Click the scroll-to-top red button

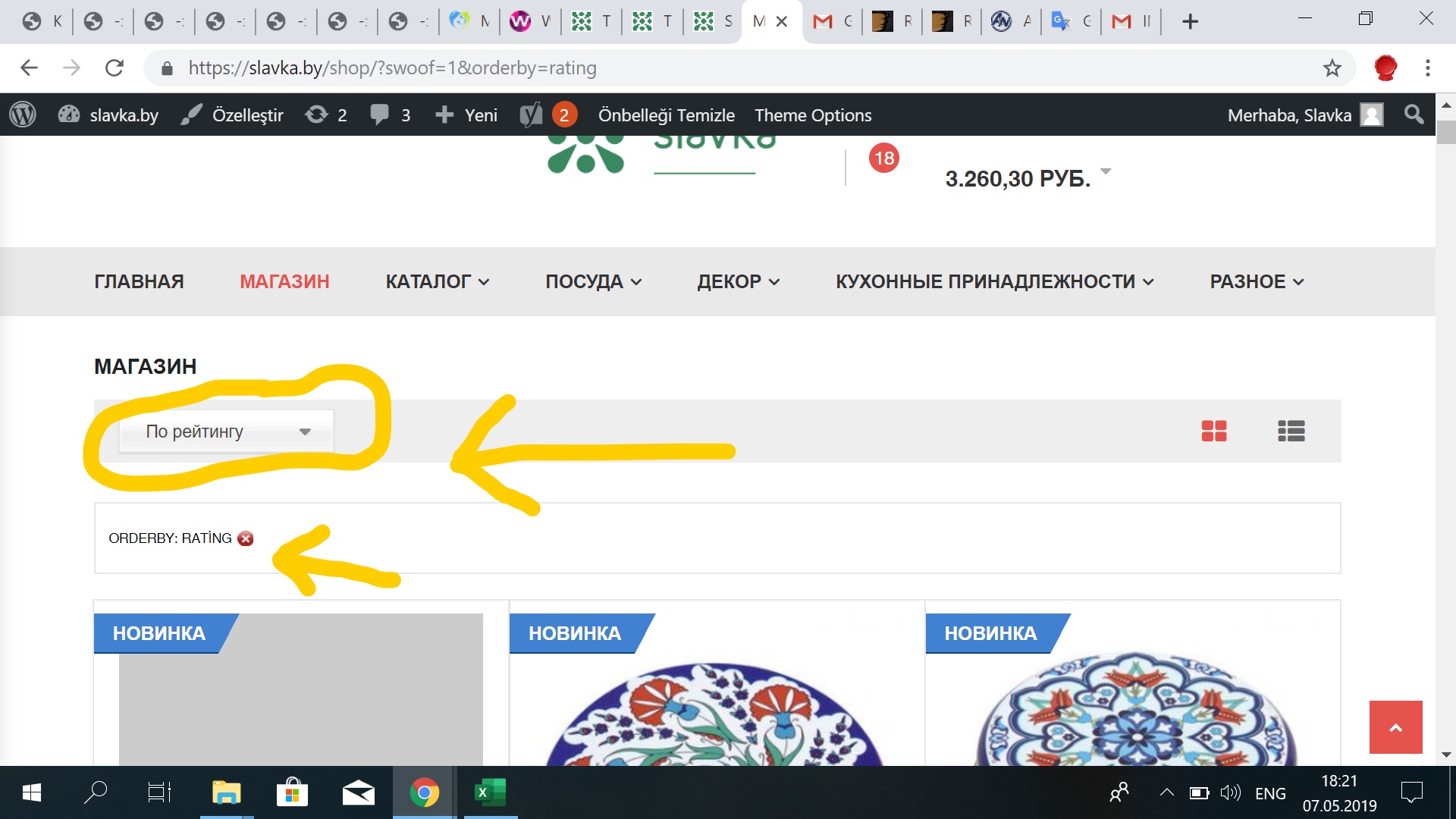coord(1395,726)
